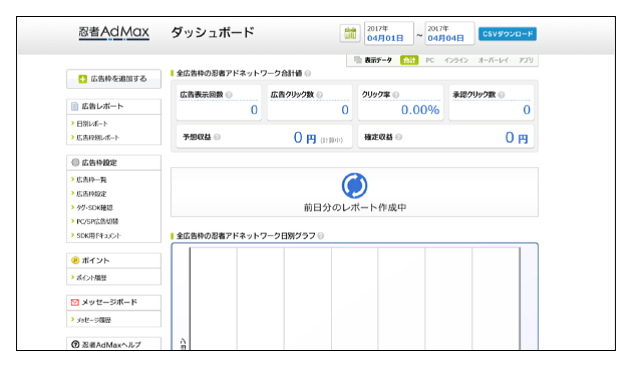Click the 予想収益 amount 0 円
The image size is (640, 367).
click(x=305, y=138)
